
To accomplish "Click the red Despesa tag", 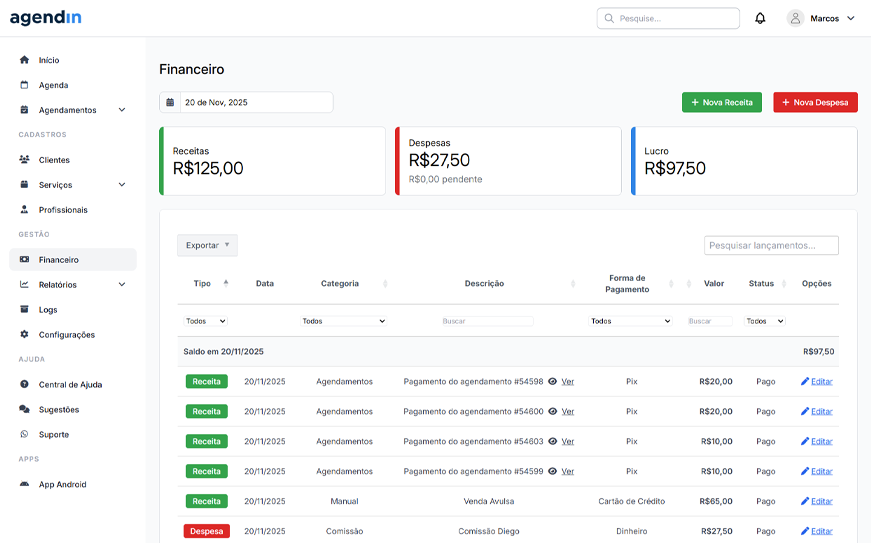I will point(207,531).
